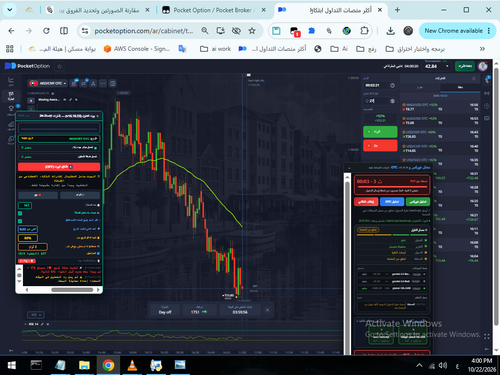
Task: Click the yellow 80% value box
Action: pyautogui.click(x=28, y=238)
